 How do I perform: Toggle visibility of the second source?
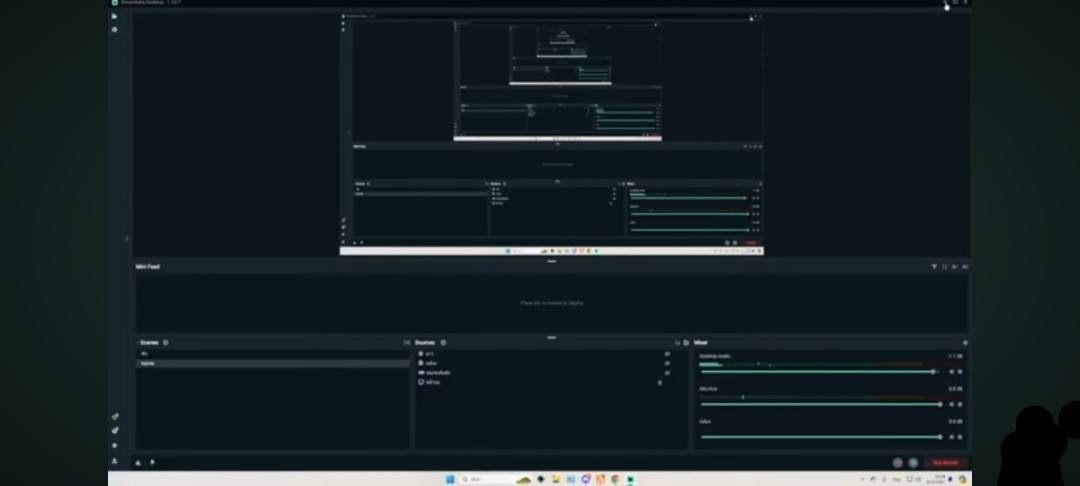667,363
